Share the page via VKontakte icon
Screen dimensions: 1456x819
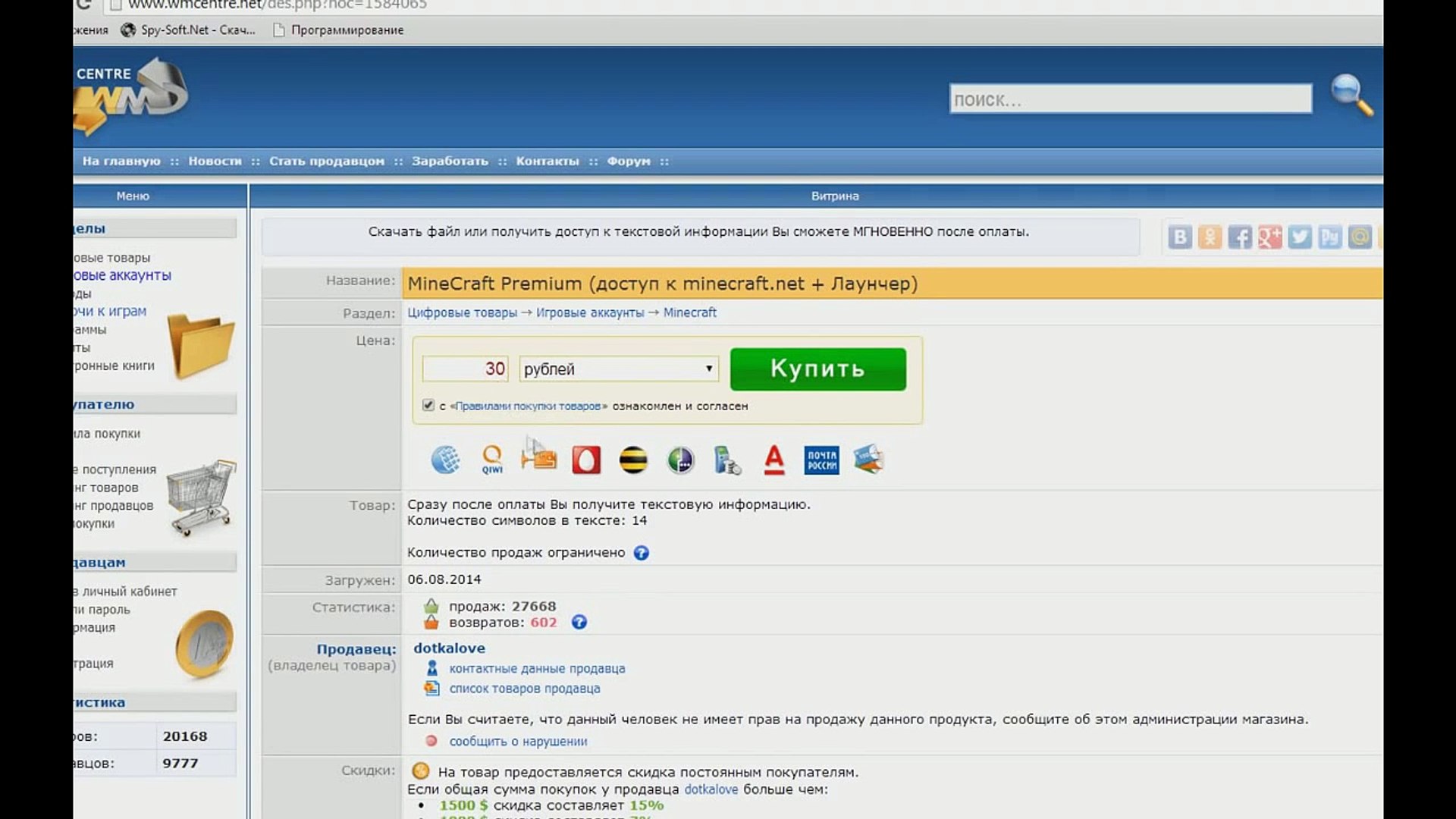1180,237
